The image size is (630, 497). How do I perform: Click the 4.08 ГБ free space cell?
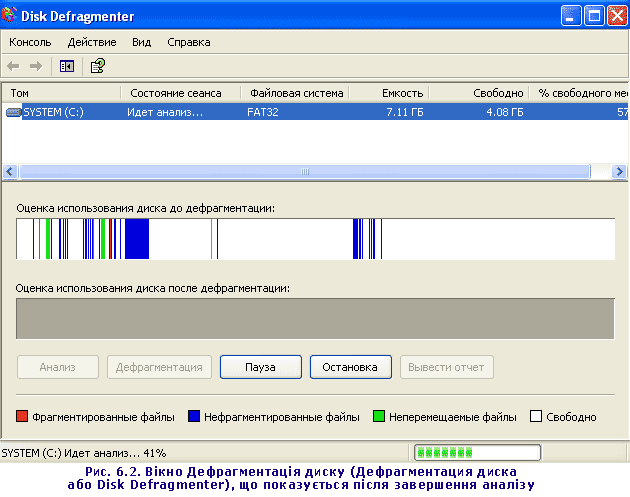(x=505, y=112)
